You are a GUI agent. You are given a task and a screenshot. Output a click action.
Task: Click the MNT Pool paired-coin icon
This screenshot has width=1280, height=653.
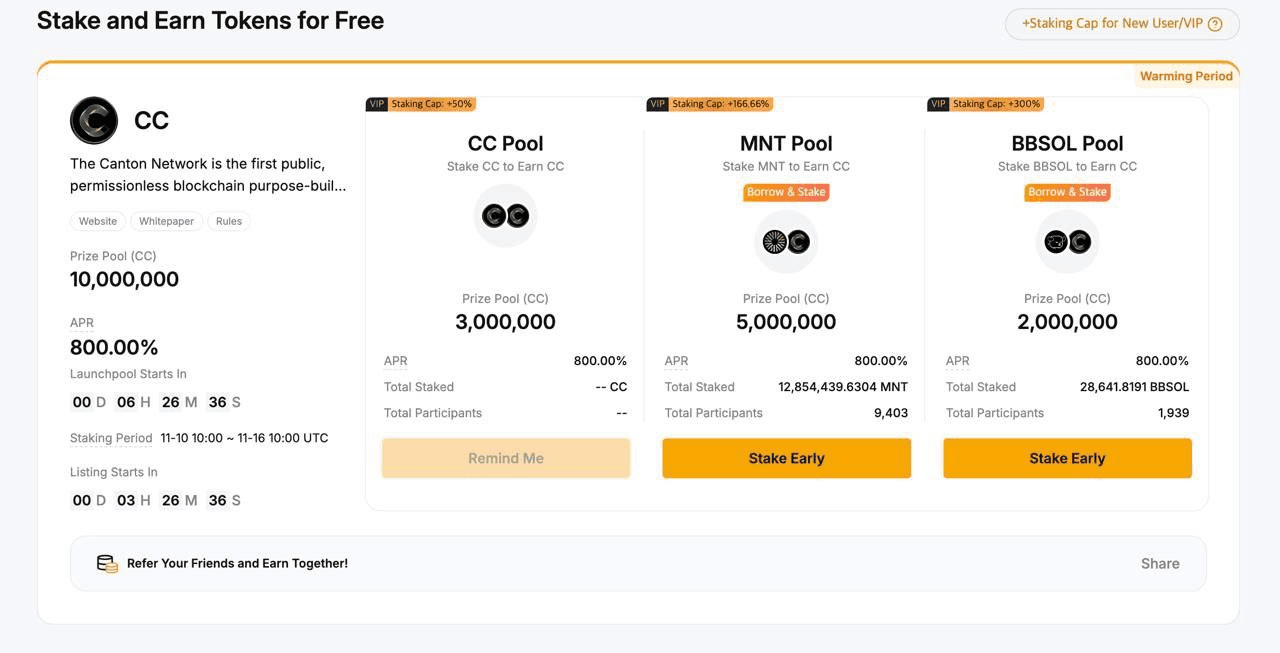[786, 241]
